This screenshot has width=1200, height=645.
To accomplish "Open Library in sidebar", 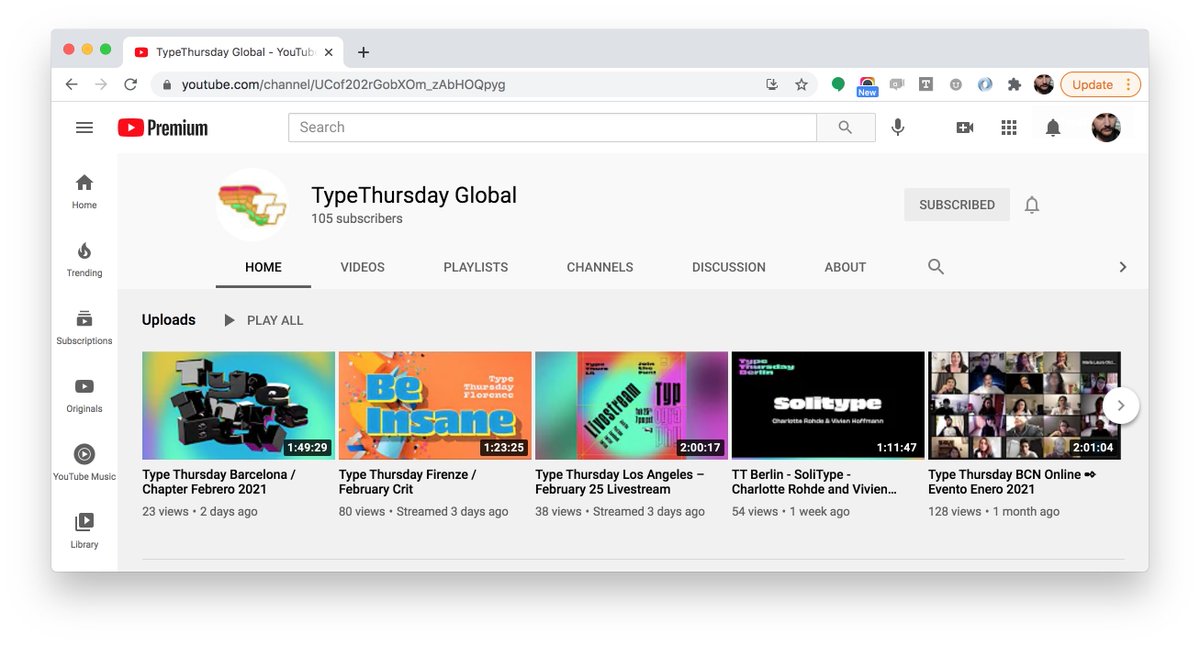I will 84,531.
